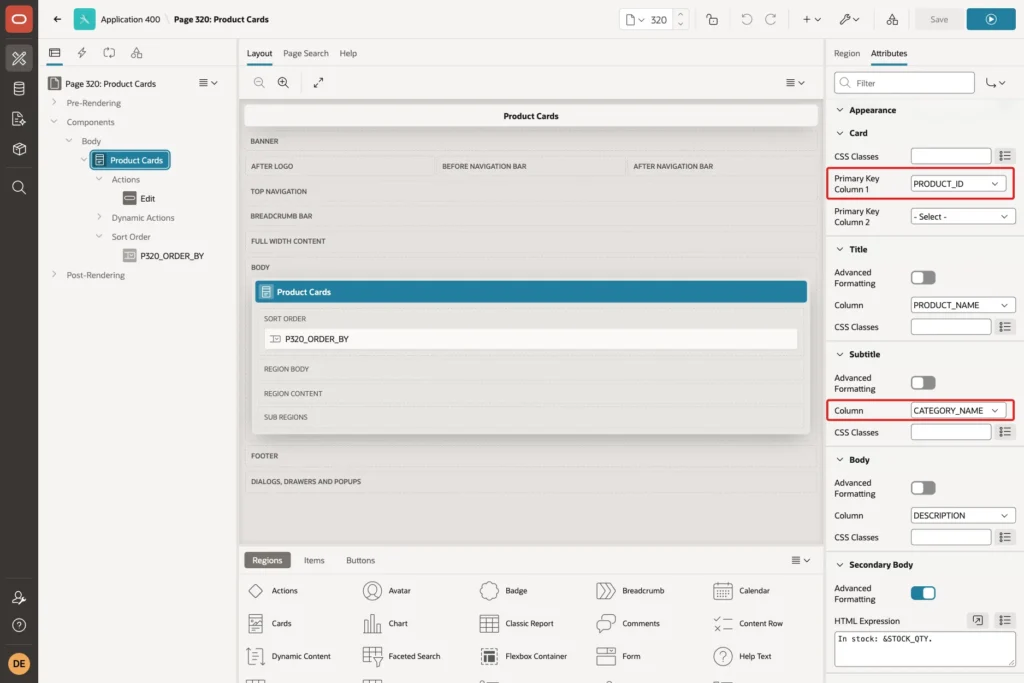Screen dimensions: 1024x683
Task: Click the Filter attributes search field
Action: [x=904, y=83]
